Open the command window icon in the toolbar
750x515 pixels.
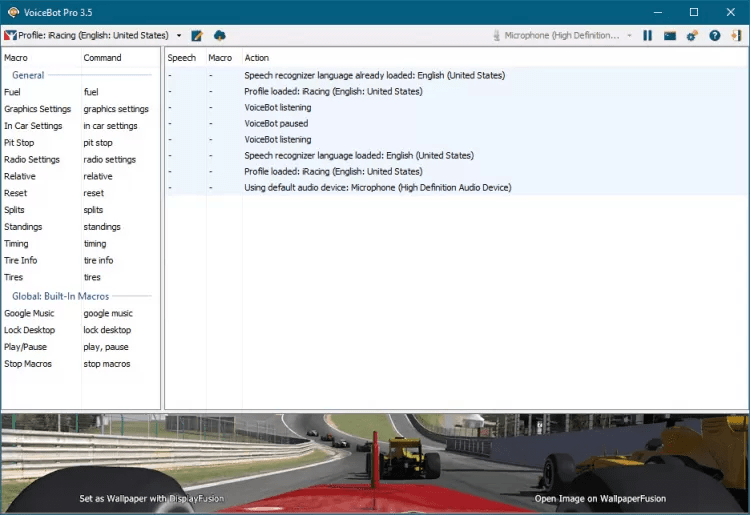670,35
